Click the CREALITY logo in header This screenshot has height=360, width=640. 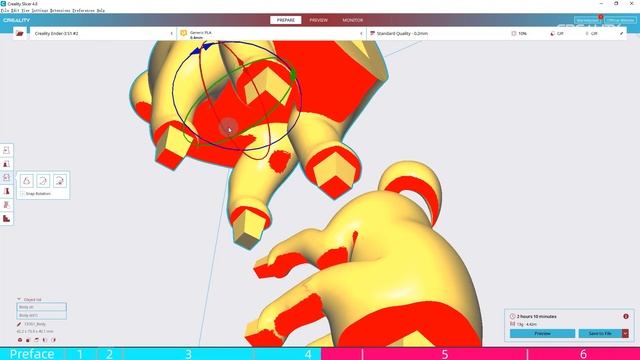click(x=16, y=20)
